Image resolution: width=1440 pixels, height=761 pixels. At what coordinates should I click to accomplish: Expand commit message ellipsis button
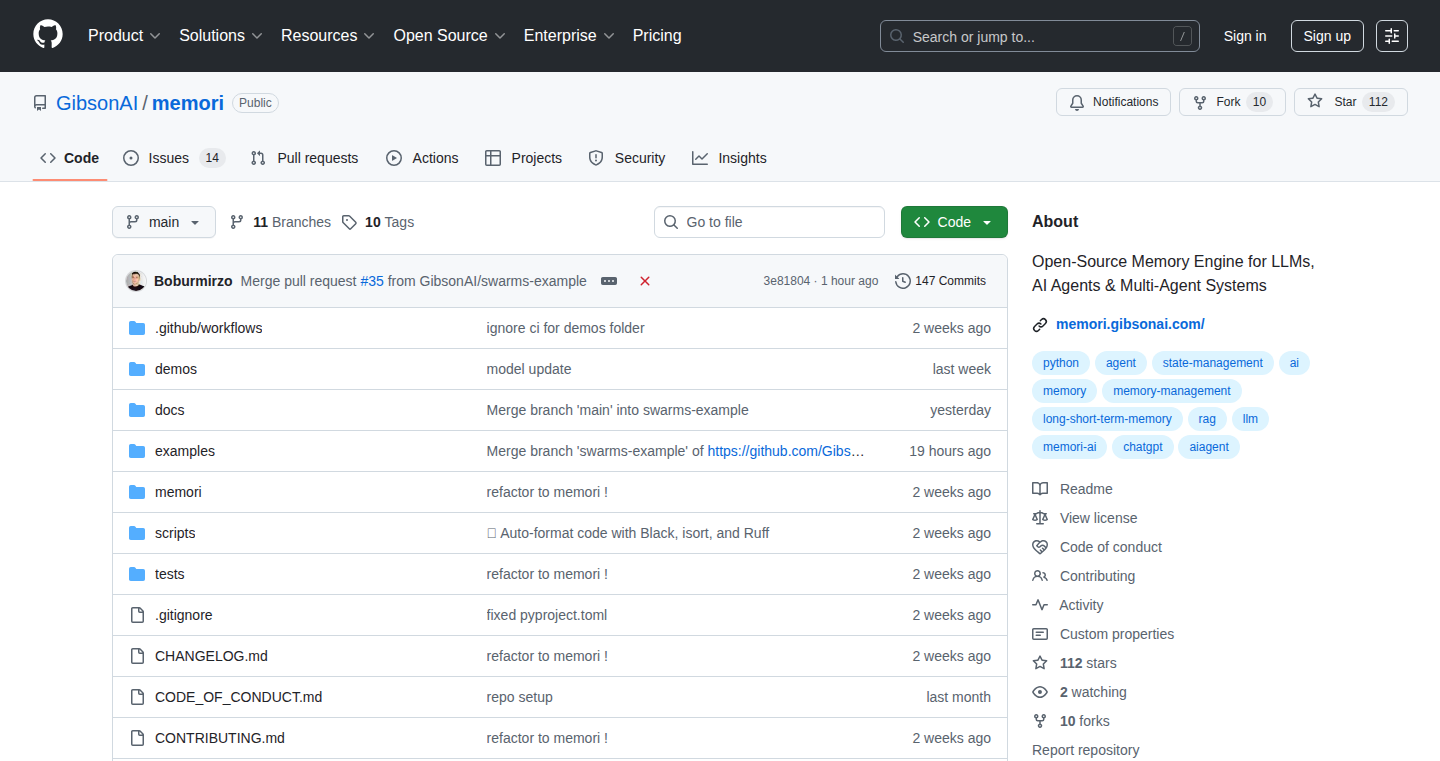[609, 281]
